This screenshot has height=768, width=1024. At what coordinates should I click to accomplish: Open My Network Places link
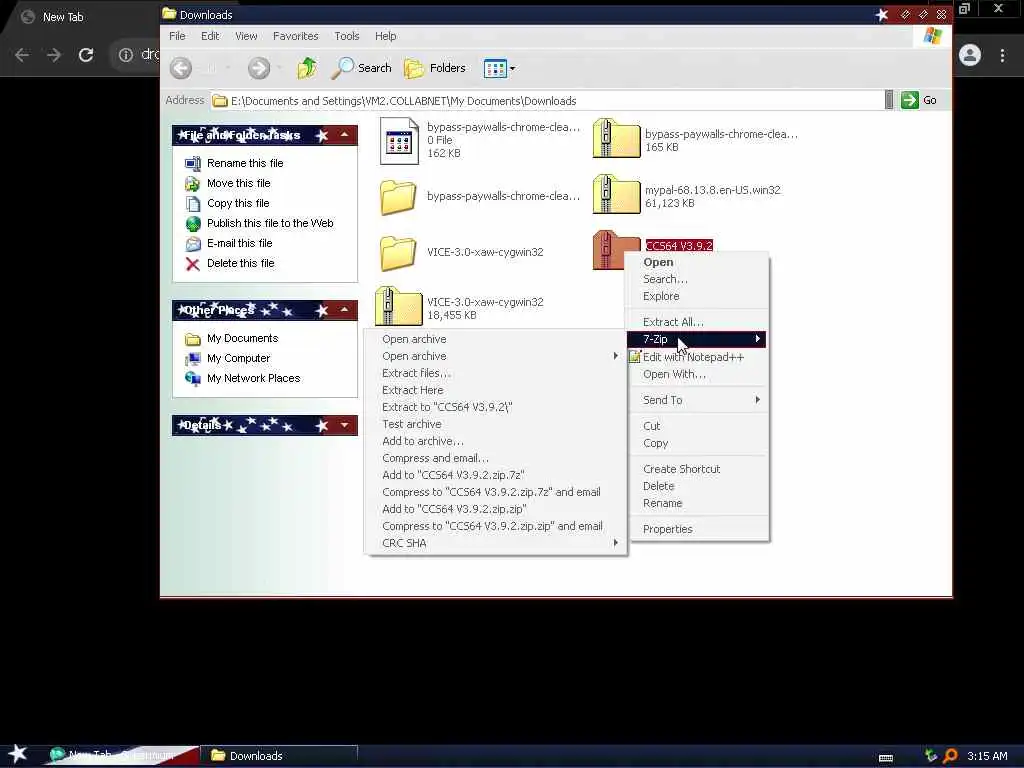[x=253, y=378]
